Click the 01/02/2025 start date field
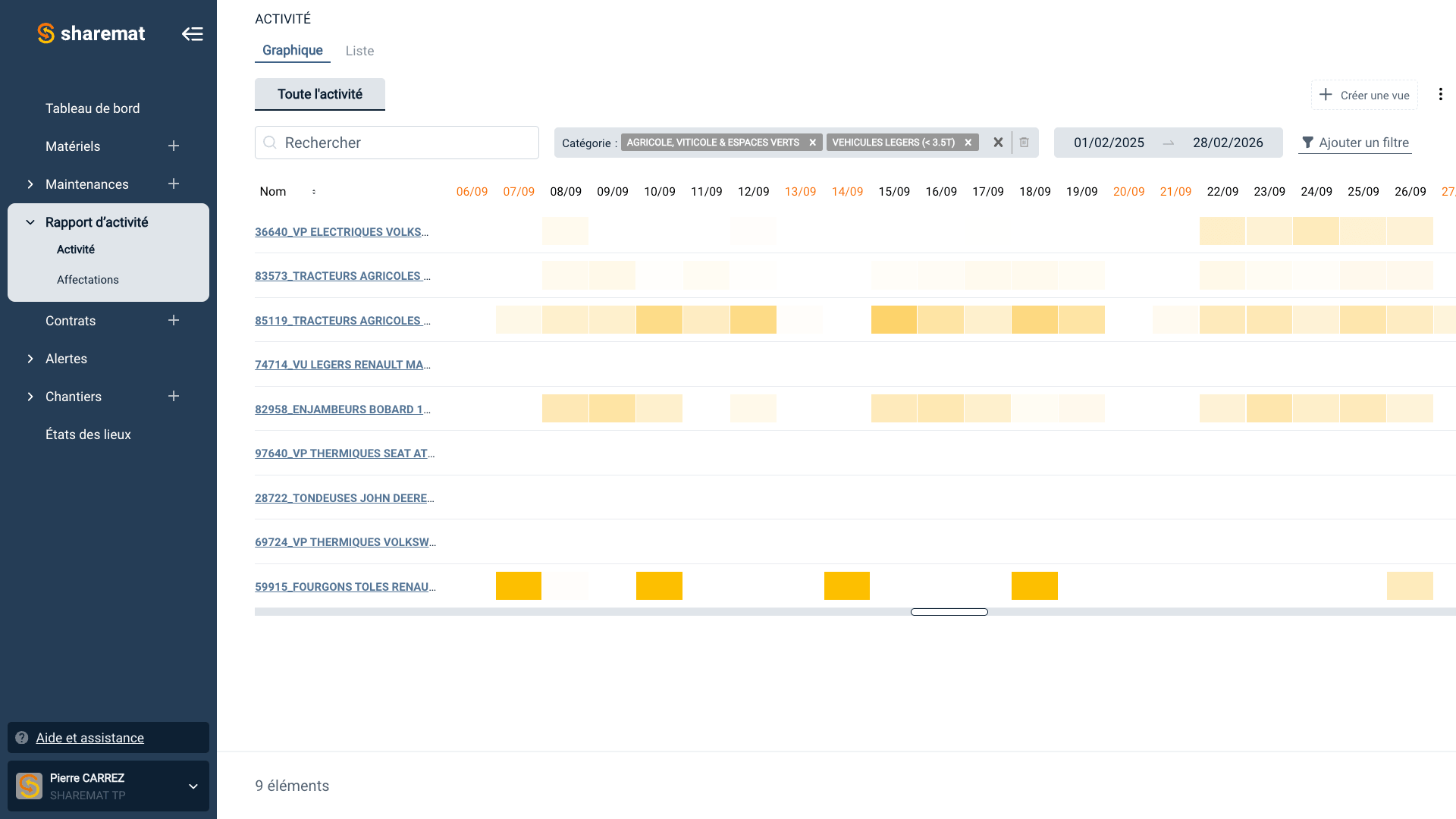 point(1108,143)
